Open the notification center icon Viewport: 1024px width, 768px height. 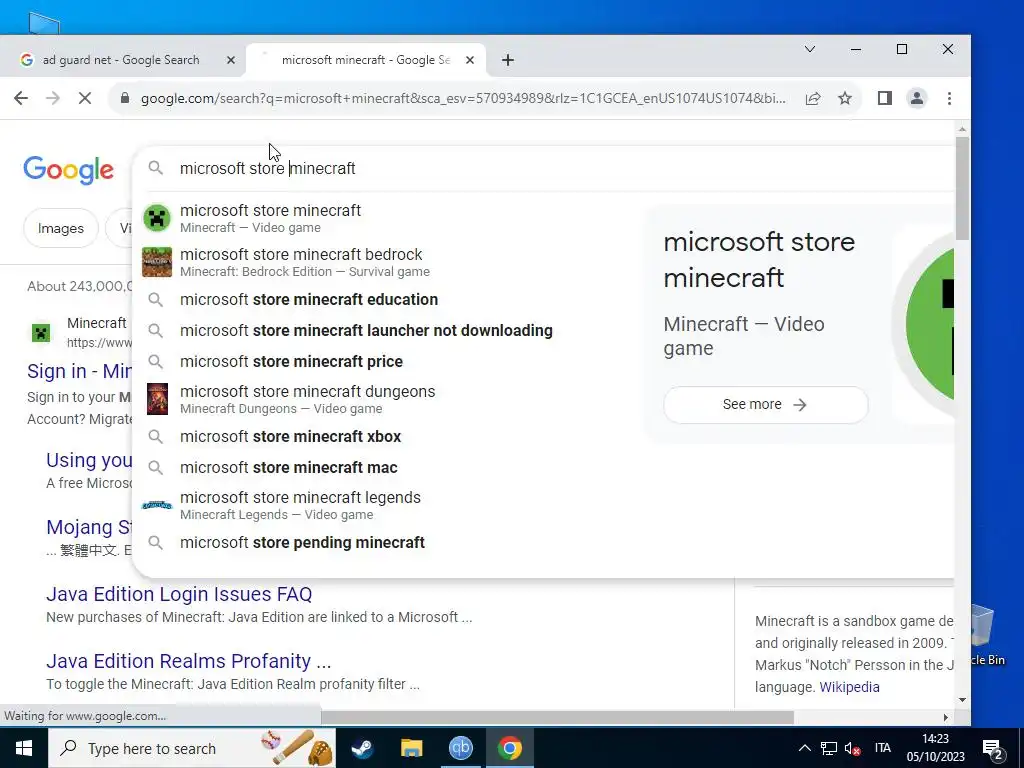pos(993,750)
